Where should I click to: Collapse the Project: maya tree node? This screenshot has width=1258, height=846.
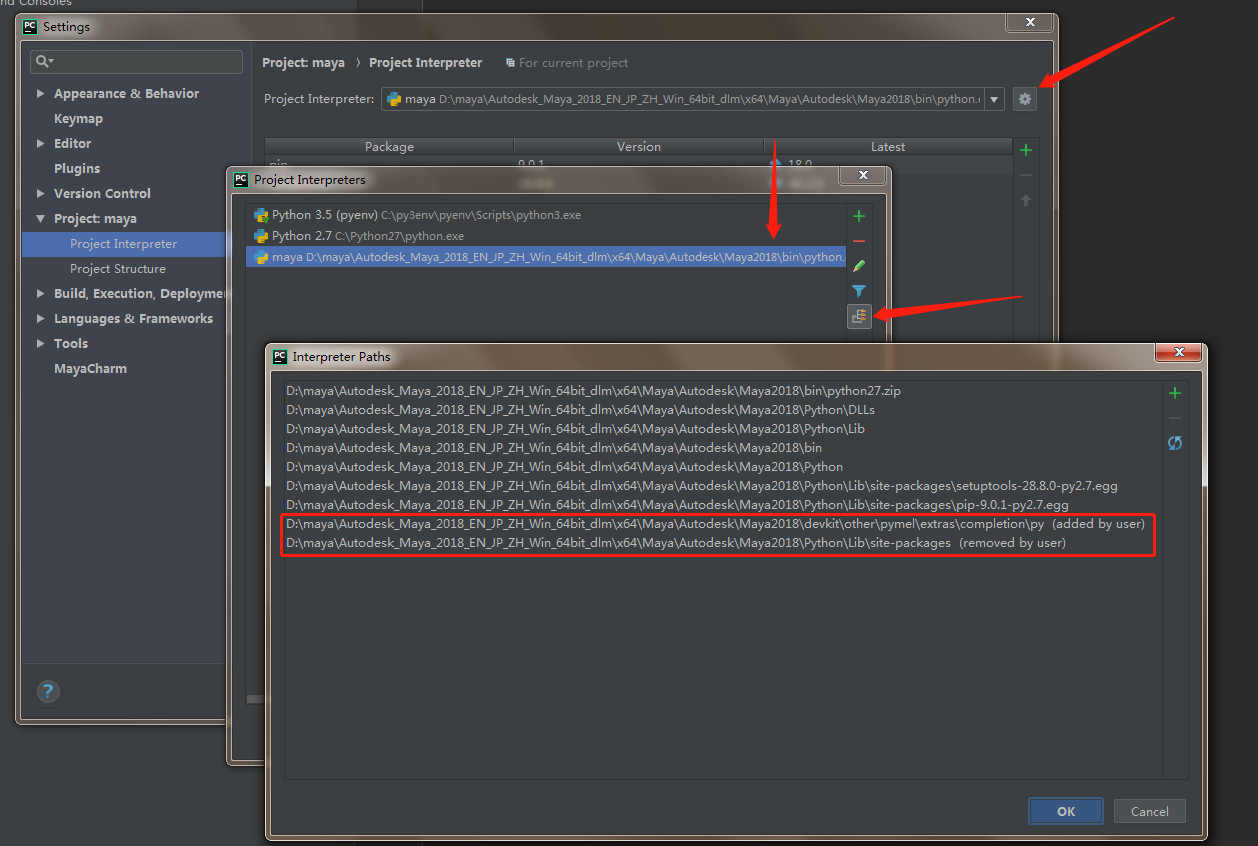(41, 219)
